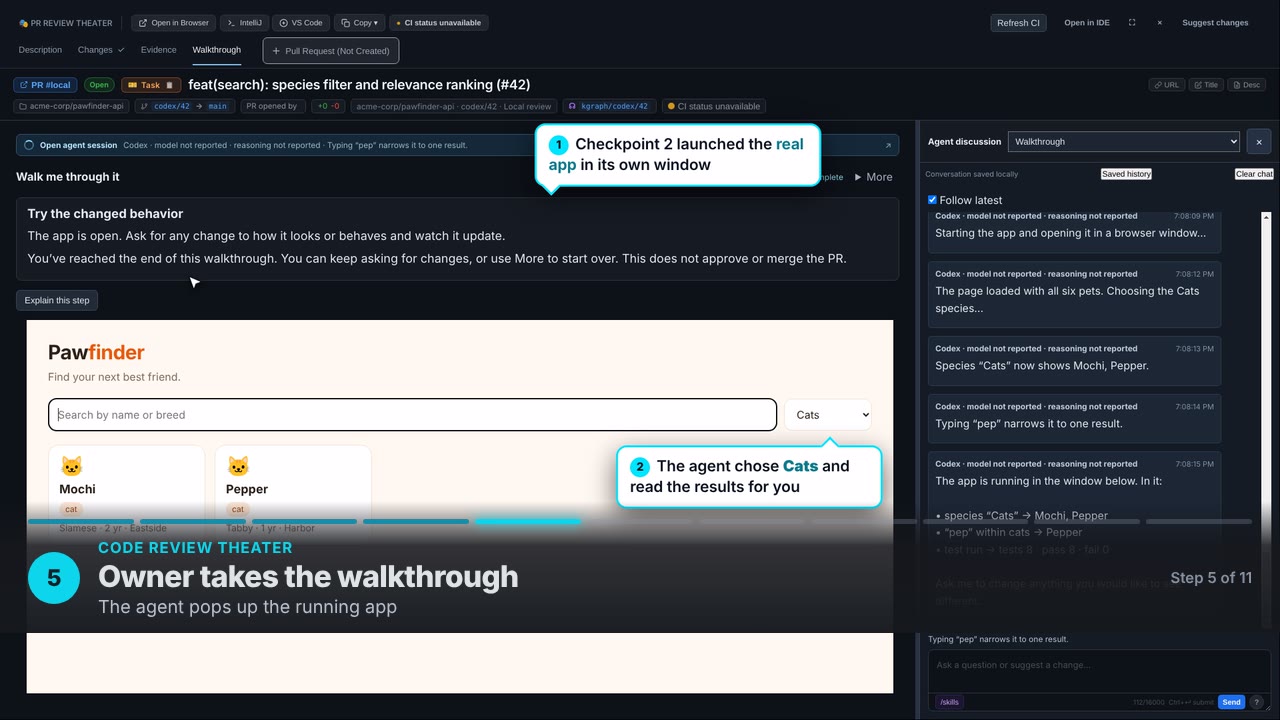
Task: Click Open in IDE
Action: coord(1087,23)
